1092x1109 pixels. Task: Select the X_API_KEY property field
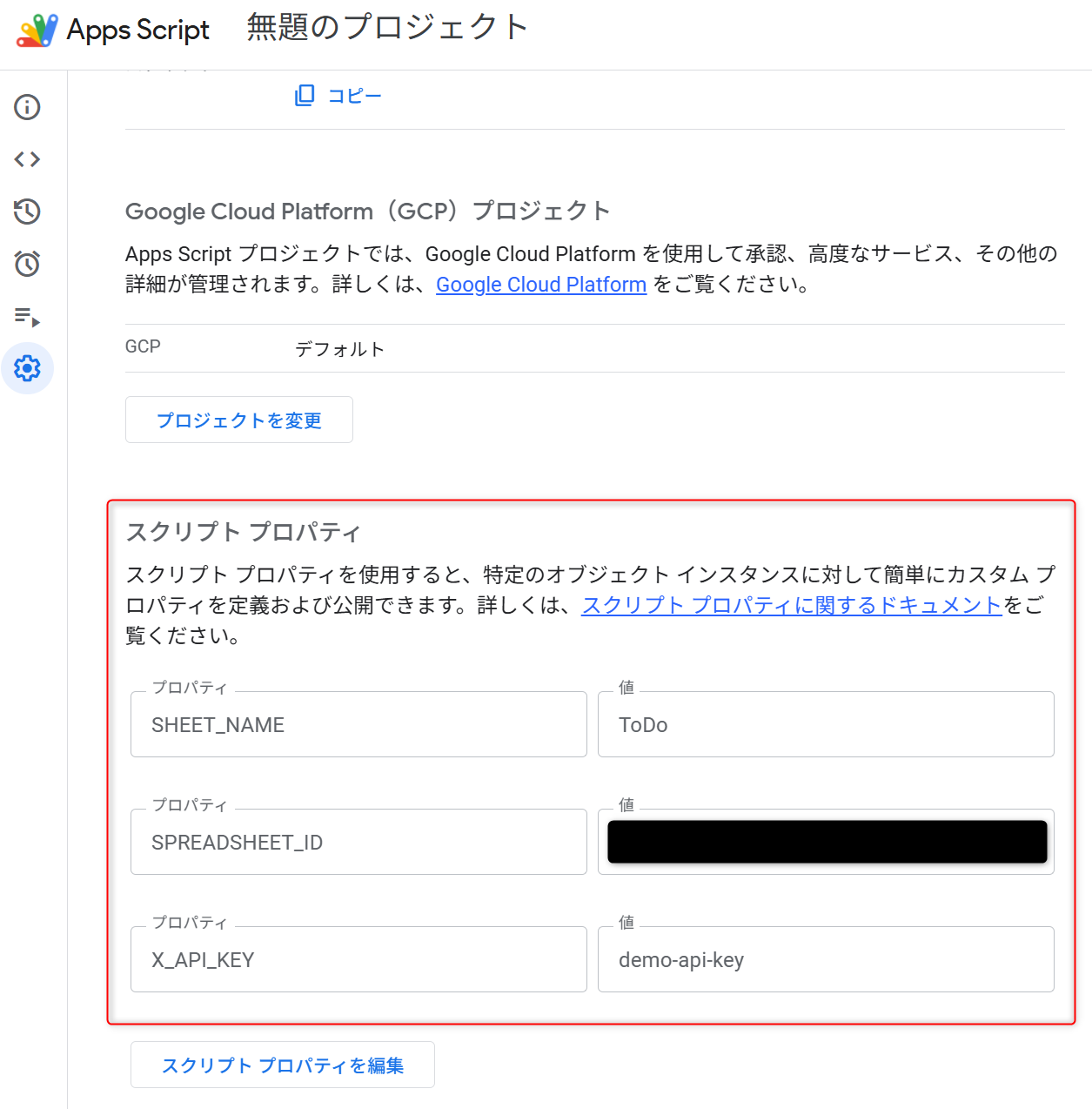pyautogui.click(x=358, y=959)
